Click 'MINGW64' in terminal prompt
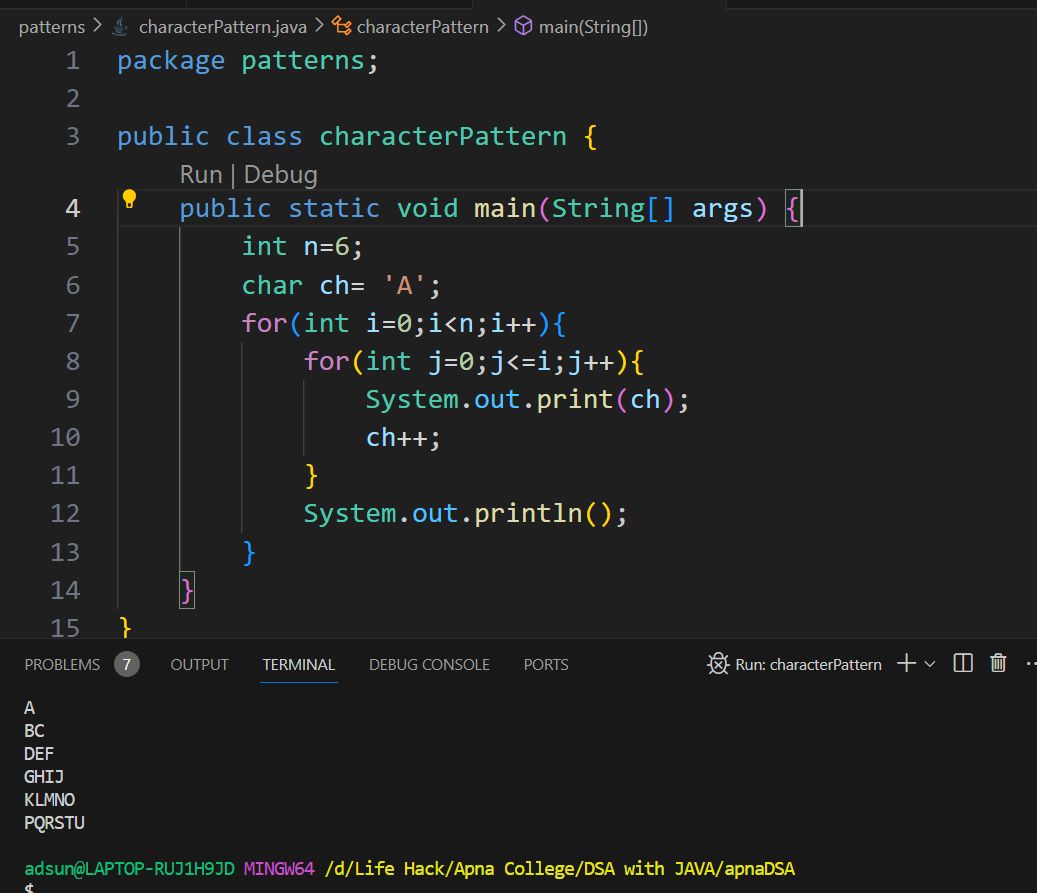The image size is (1037, 893). click(279, 869)
